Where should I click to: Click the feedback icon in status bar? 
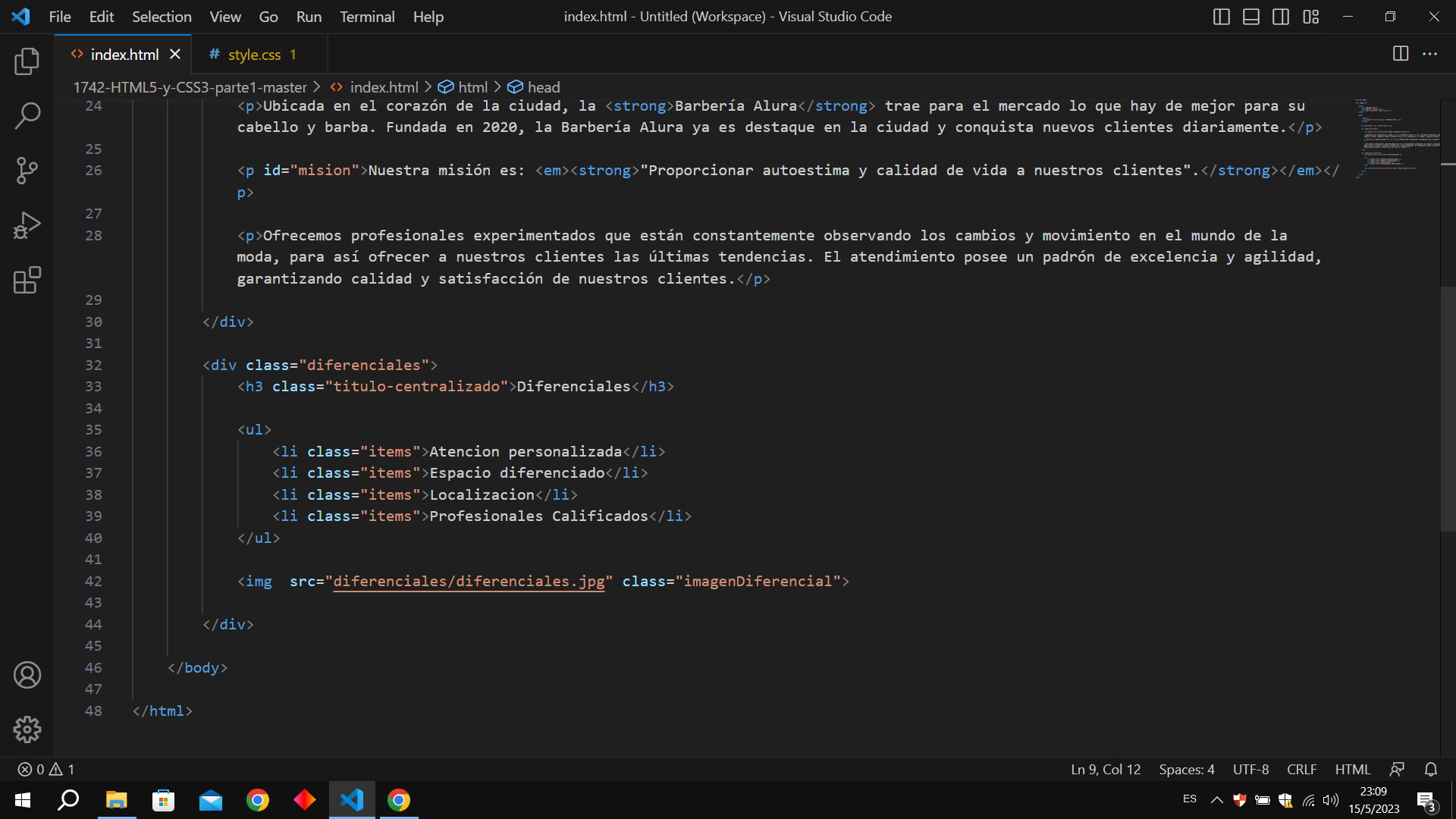tap(1397, 770)
